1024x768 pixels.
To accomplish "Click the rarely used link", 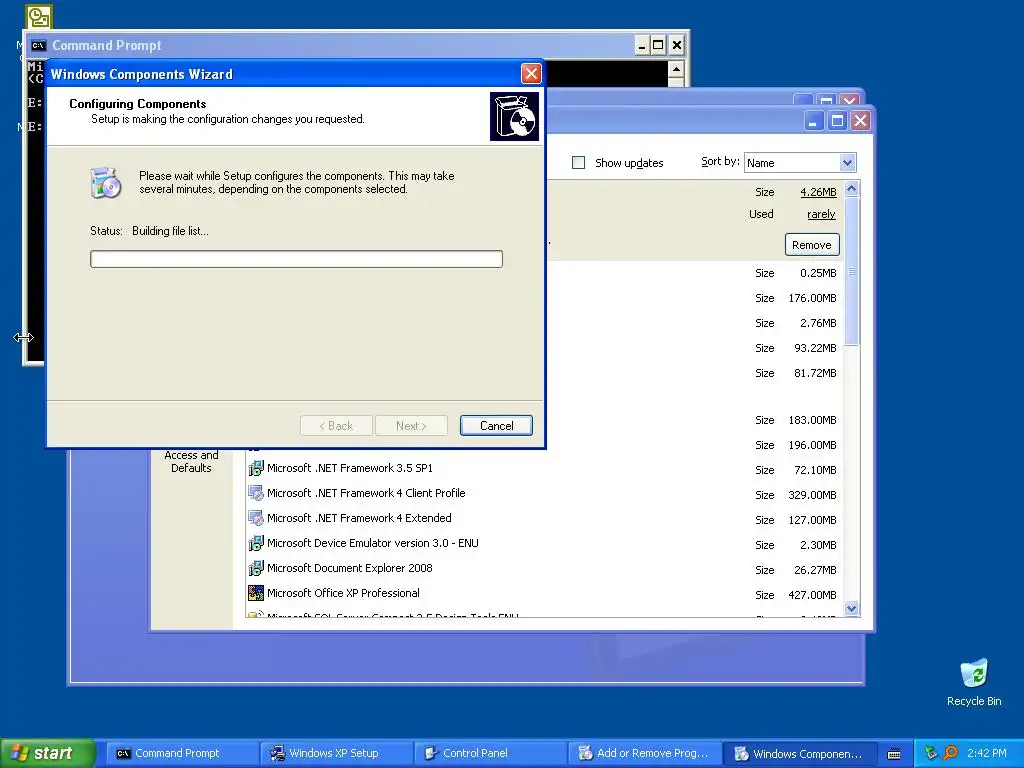I will coord(821,214).
